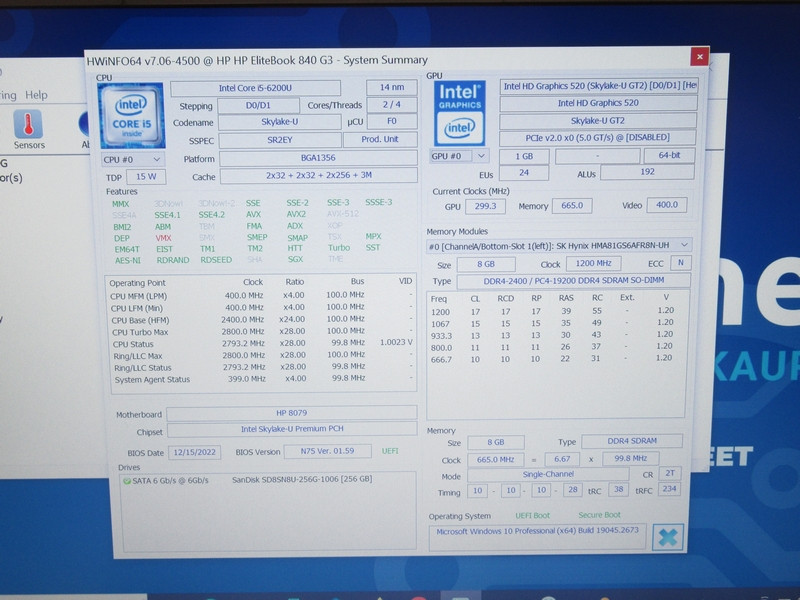Viewport: 800px width, 600px height.
Task: Select the SanDisk SD8SN8U-256G drive entry
Action: pos(302,480)
